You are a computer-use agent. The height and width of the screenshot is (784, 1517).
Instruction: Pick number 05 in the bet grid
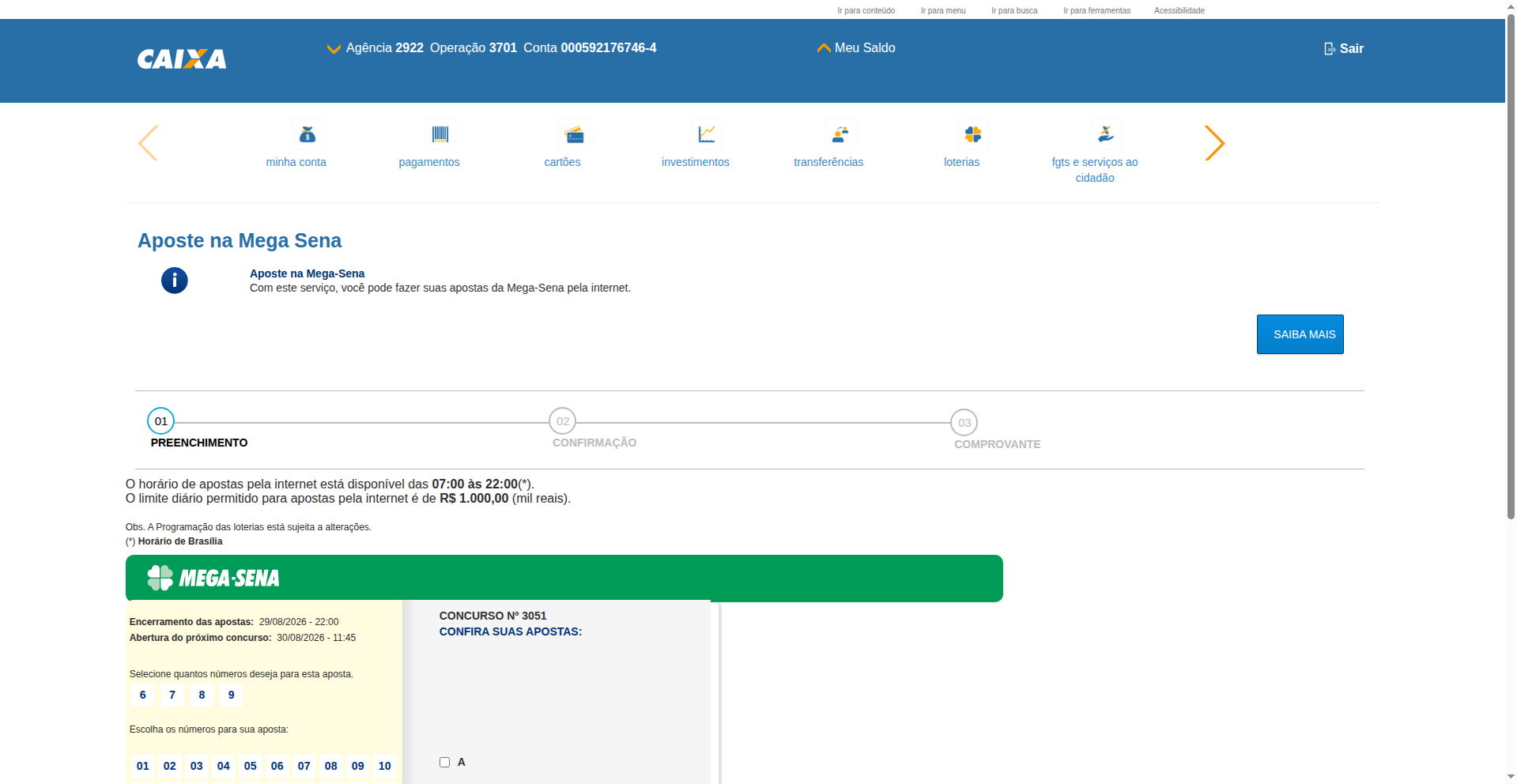click(x=251, y=766)
